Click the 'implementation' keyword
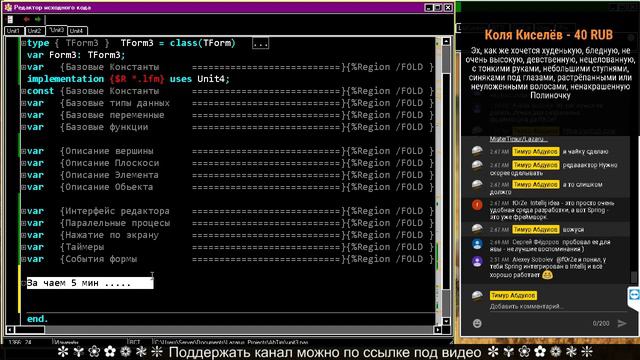The image size is (640, 360). tap(65, 79)
